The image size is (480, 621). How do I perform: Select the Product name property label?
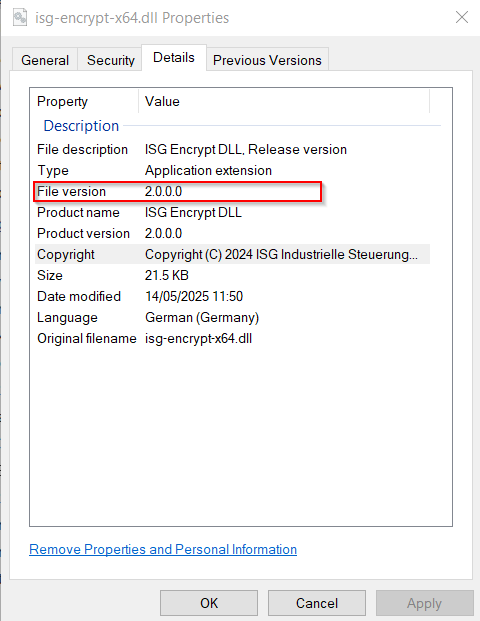coord(78,212)
